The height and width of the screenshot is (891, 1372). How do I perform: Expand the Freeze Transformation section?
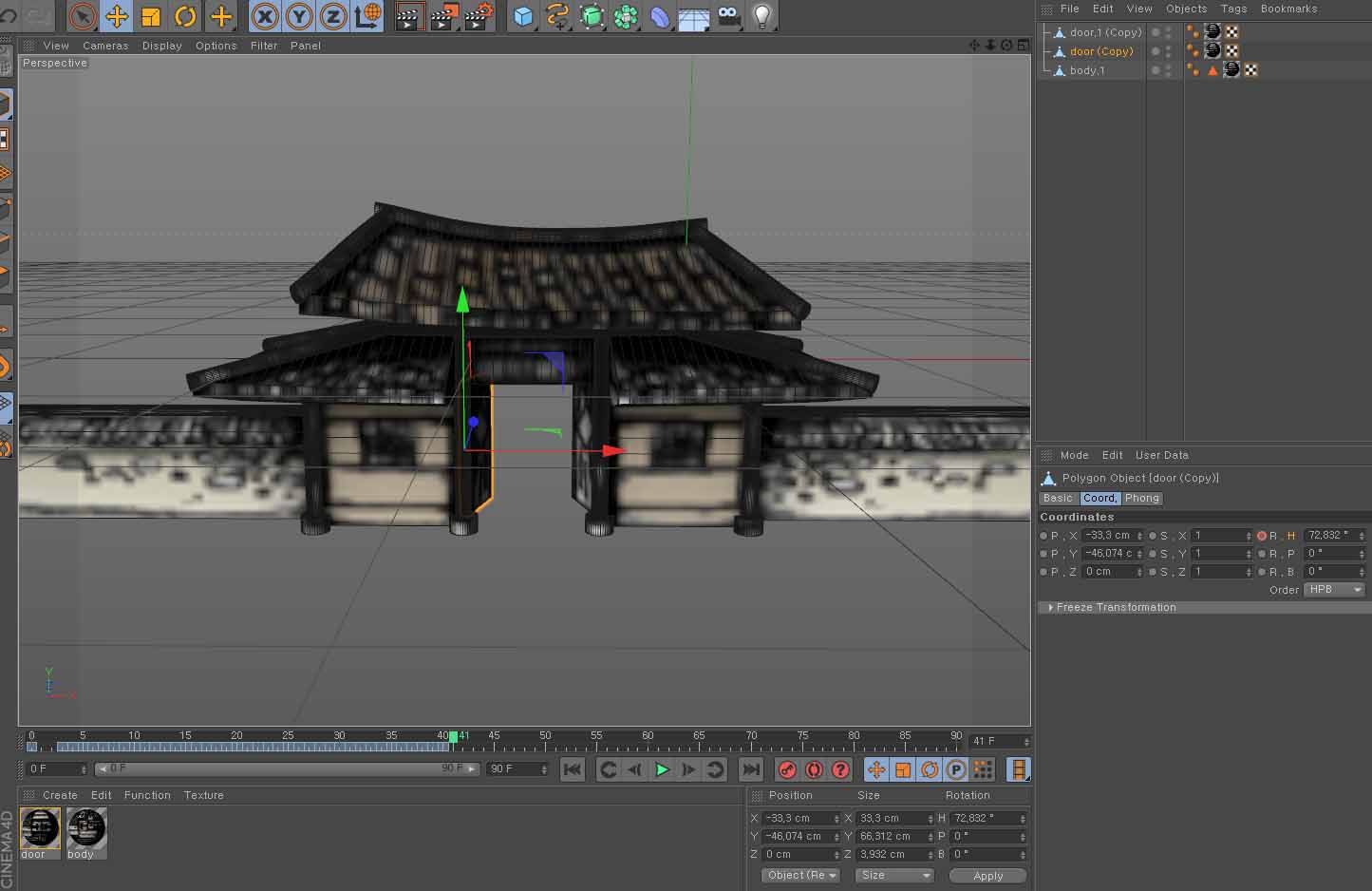1051,607
